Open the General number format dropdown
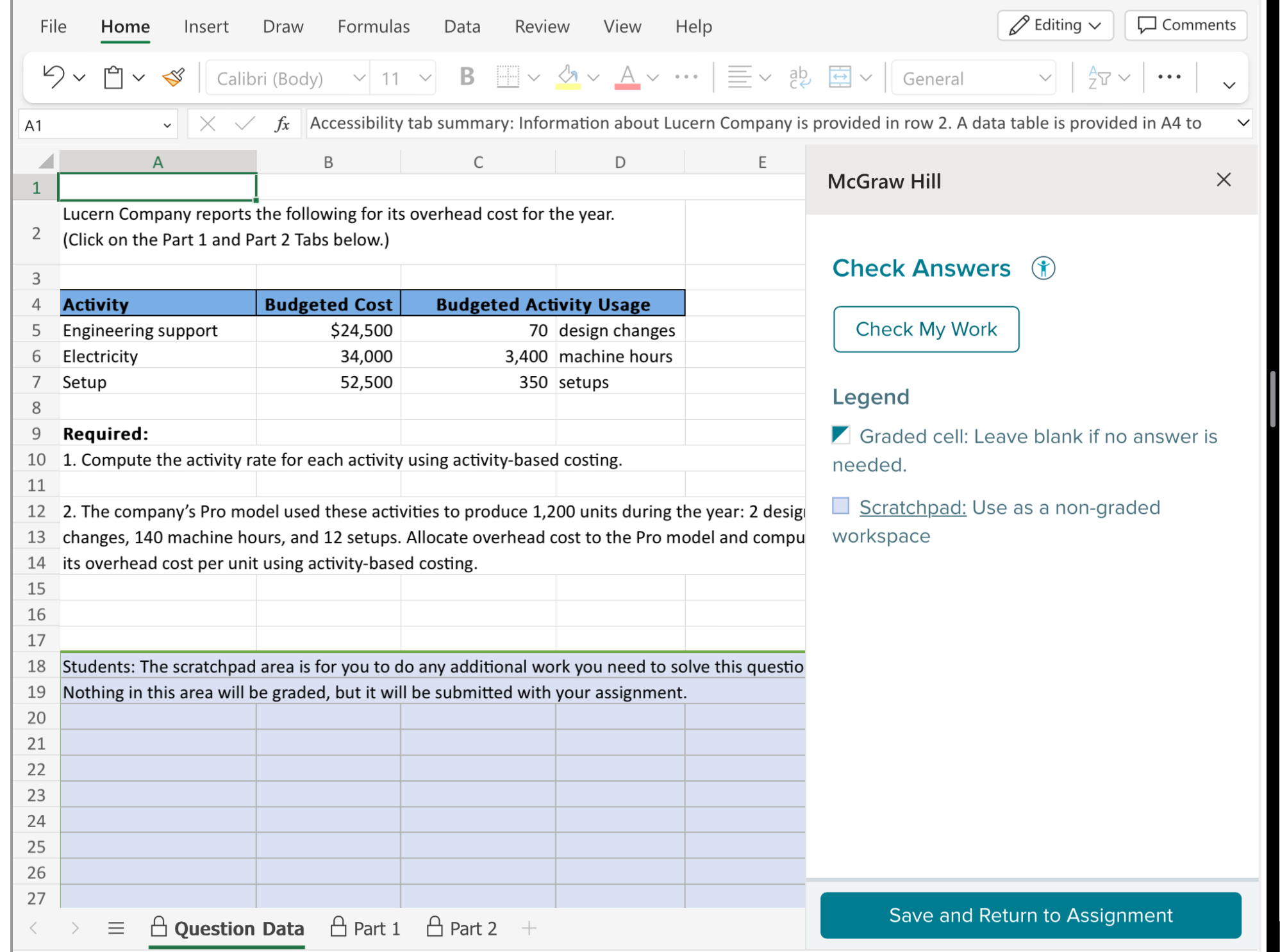 click(1045, 78)
